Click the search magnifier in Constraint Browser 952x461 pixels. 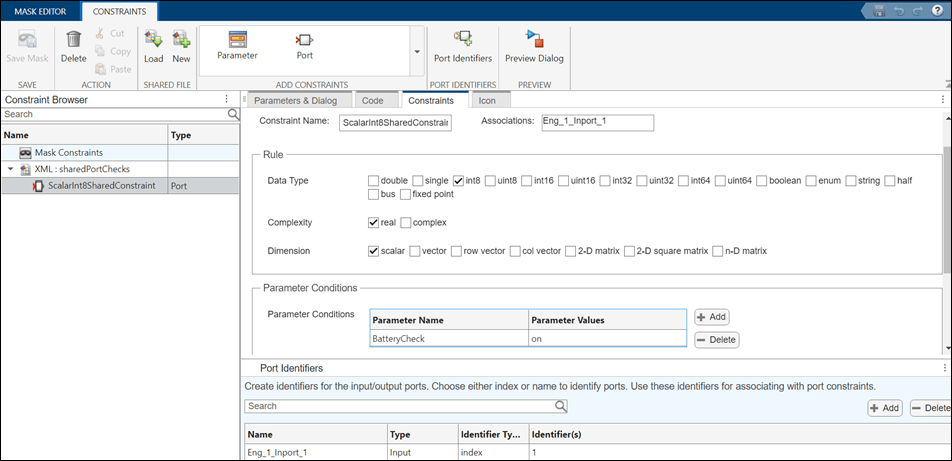[234, 115]
